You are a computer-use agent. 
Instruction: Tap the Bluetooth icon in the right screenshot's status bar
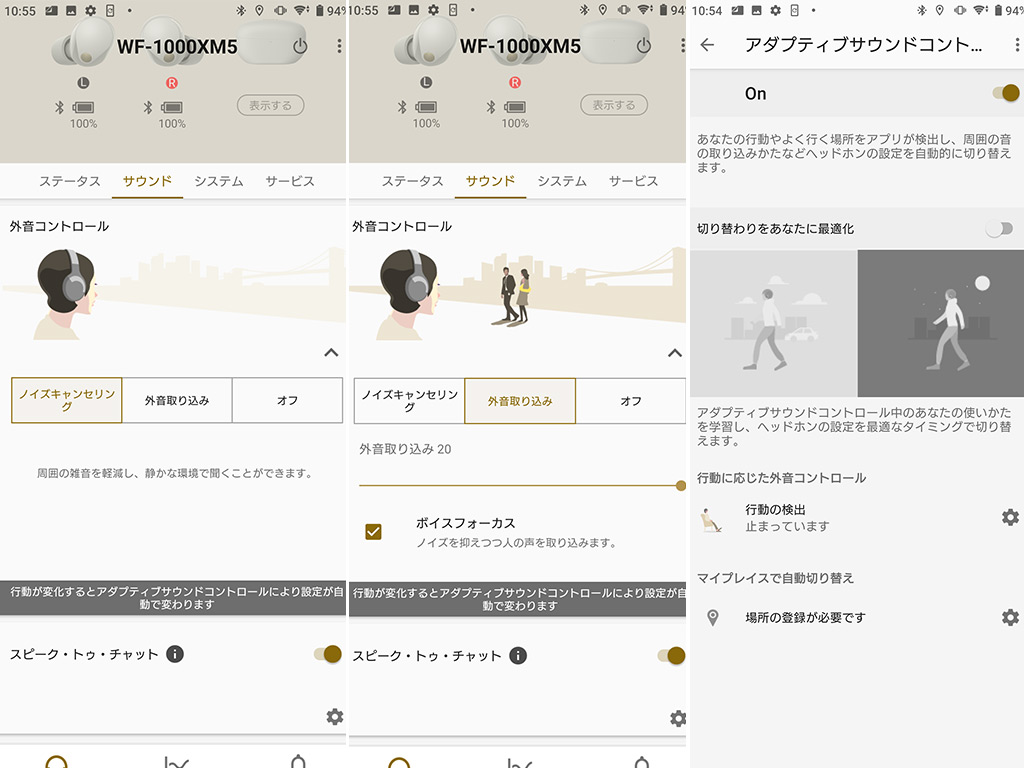921,10
